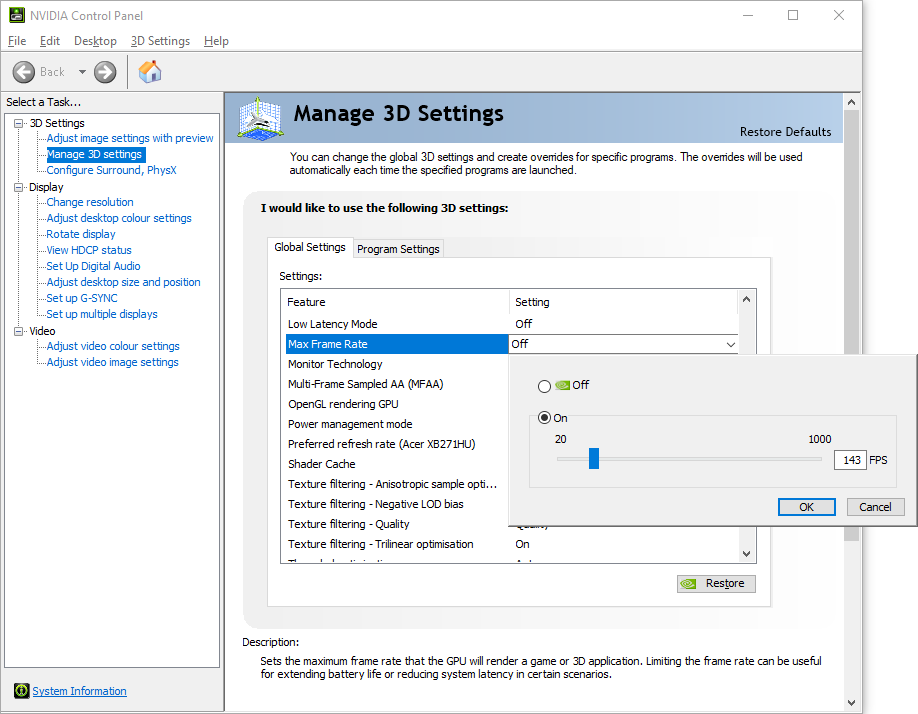
Task: Open Set Up Digital Audio task
Action: [93, 266]
